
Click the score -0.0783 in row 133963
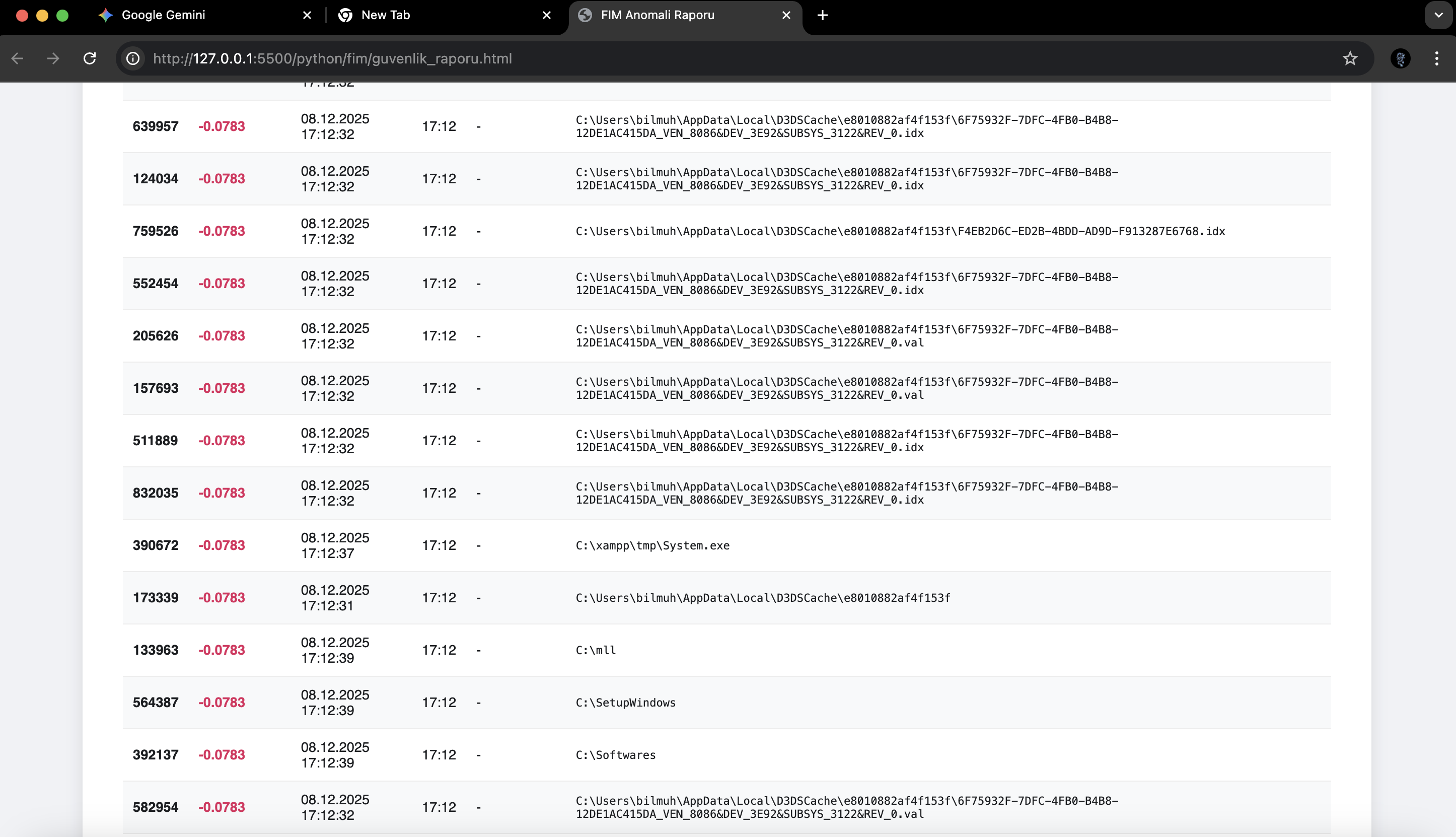(222, 650)
